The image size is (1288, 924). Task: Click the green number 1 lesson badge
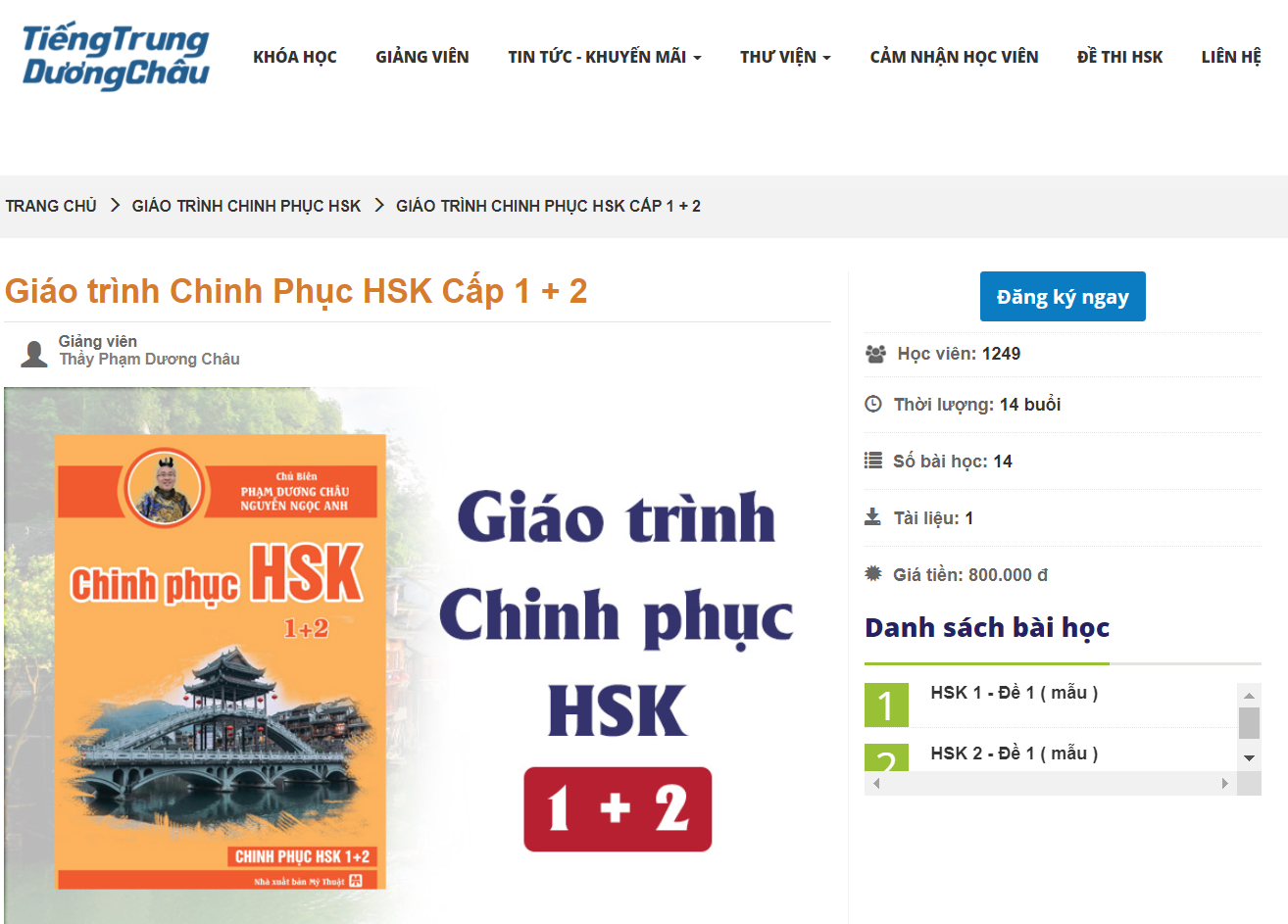tap(886, 705)
